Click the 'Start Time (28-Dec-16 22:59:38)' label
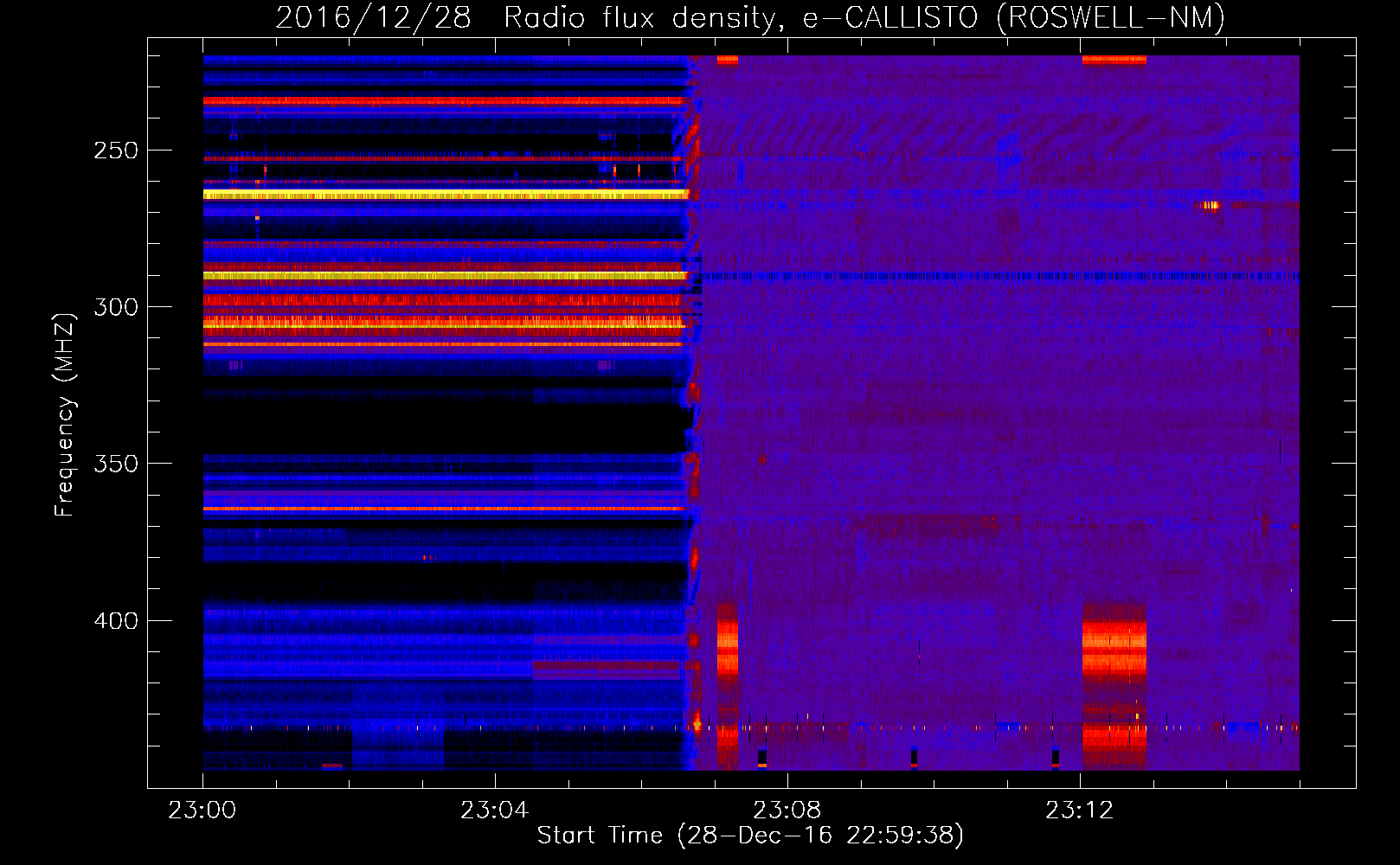 [x=750, y=835]
